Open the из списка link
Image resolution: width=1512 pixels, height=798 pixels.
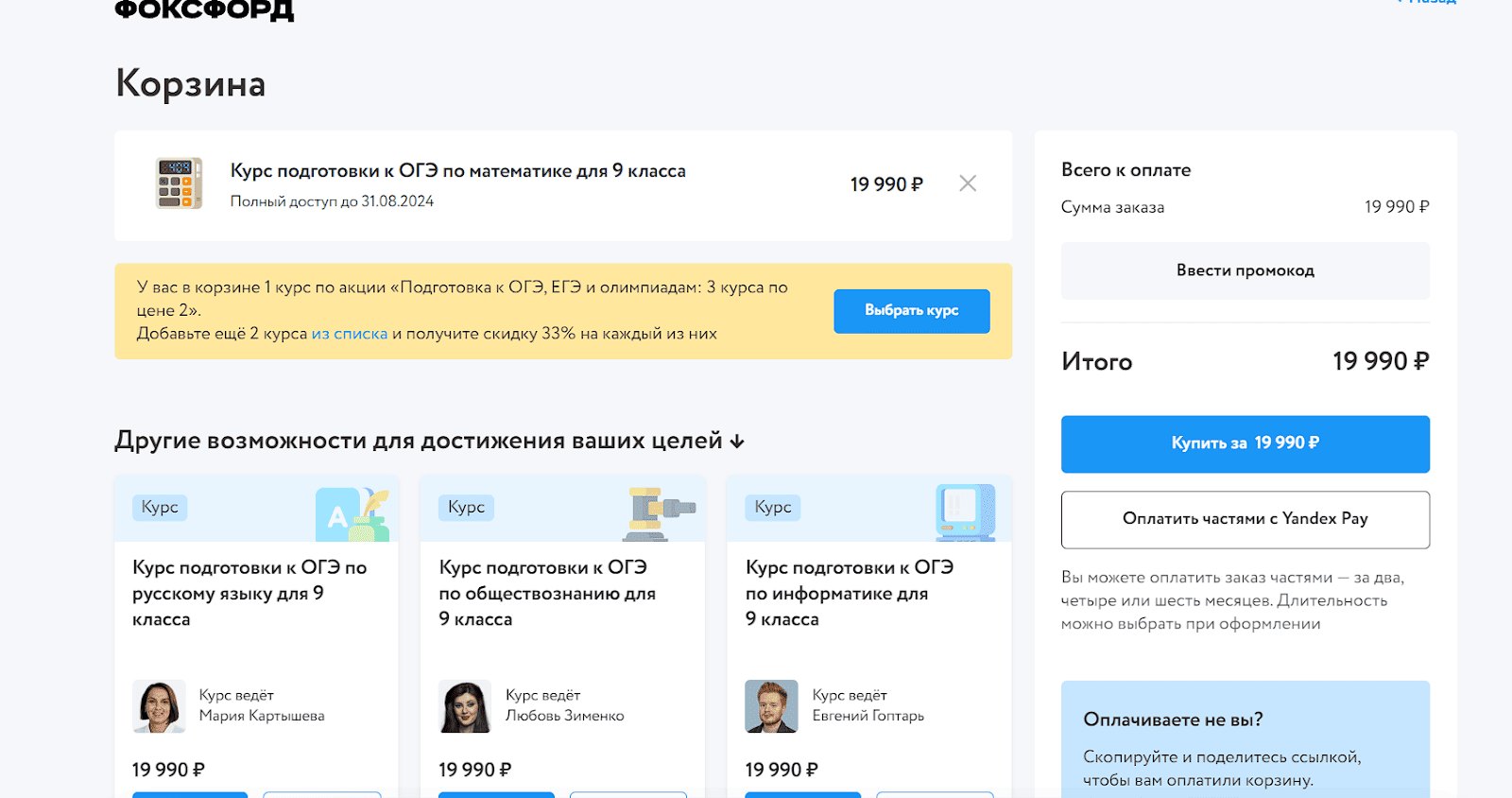click(350, 334)
